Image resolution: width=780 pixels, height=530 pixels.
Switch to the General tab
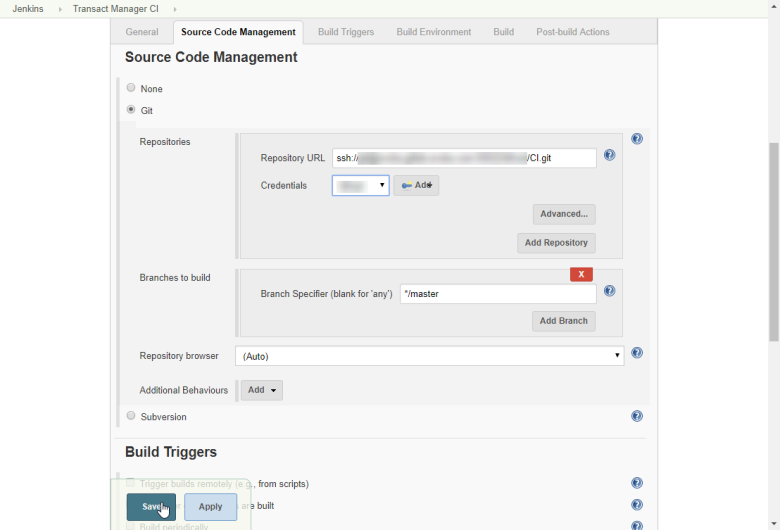[142, 32]
